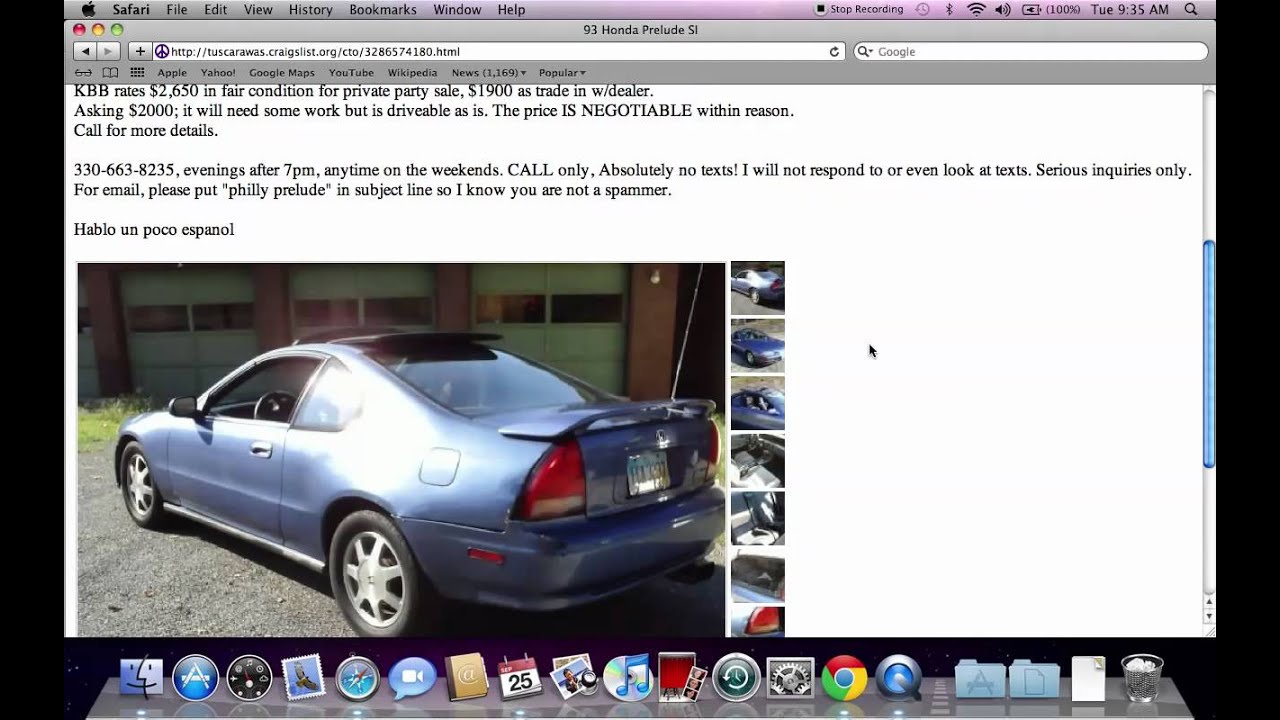Show all bookmarks book icon
Image resolution: width=1280 pixels, height=720 pixels.
pos(110,73)
